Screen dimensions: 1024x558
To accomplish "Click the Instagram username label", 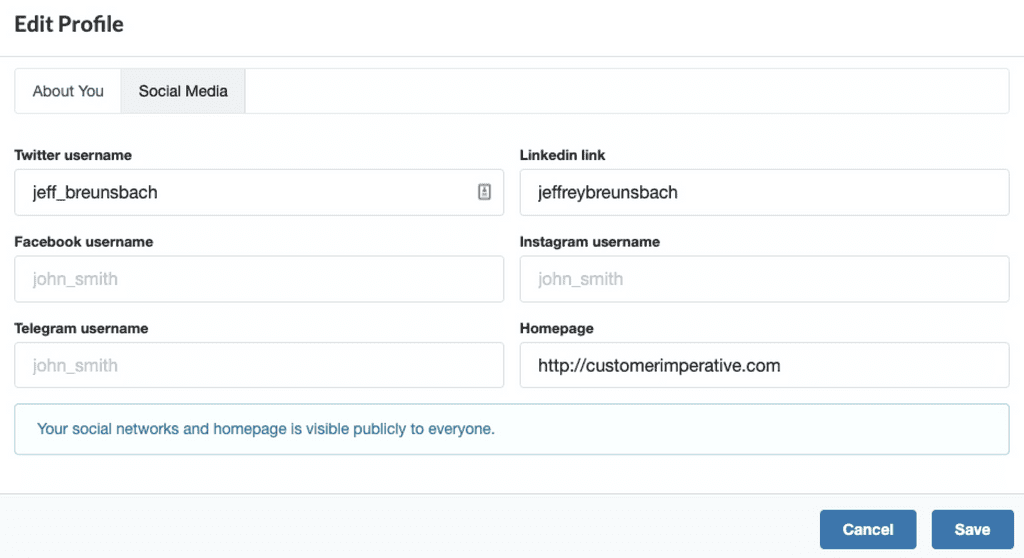I will 590,242.
